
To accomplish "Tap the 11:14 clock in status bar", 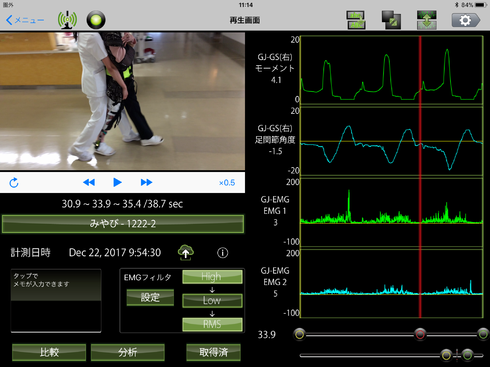I will tap(246, 5).
